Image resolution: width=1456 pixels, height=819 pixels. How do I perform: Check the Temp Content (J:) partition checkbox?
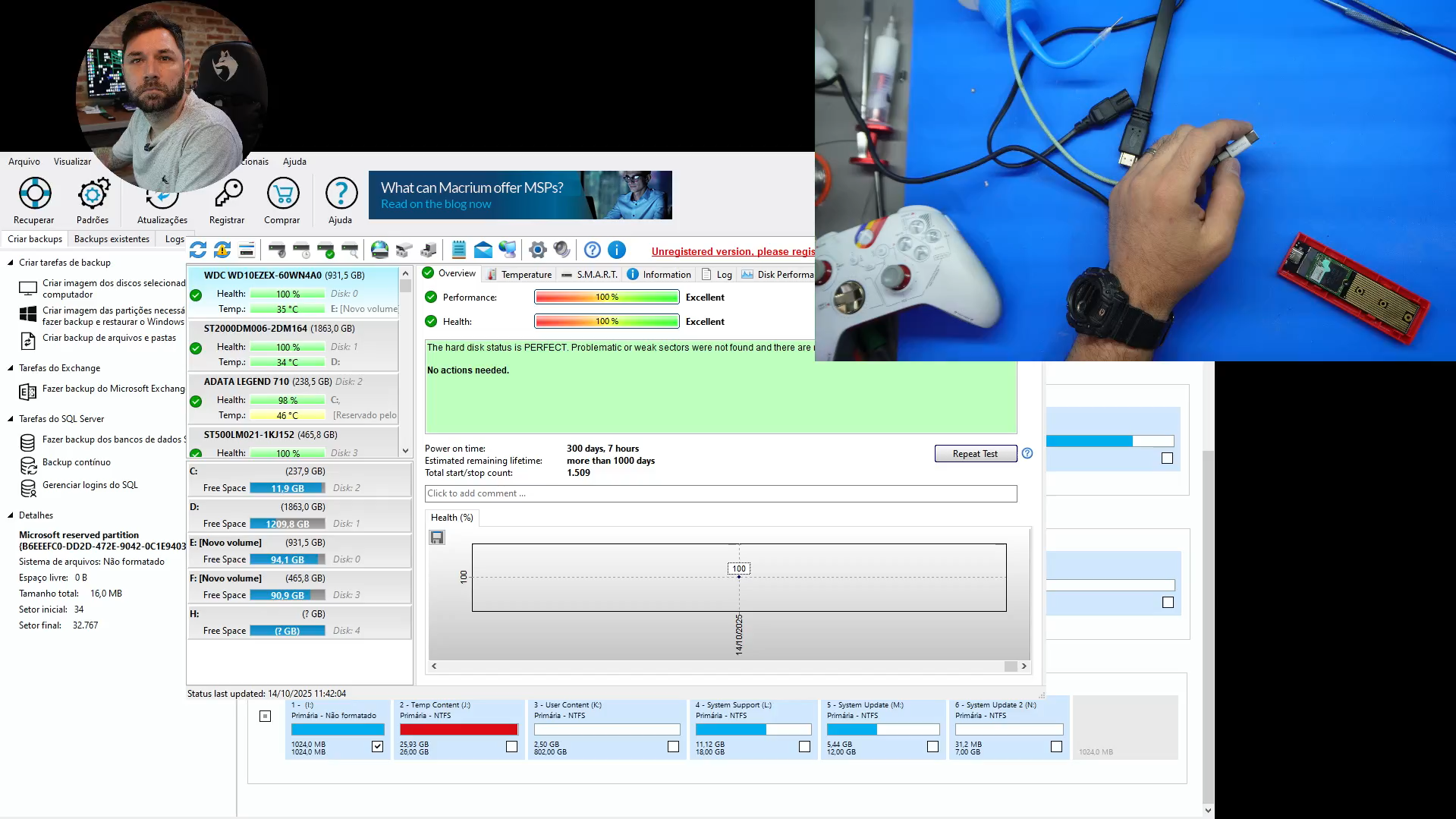pos(512,747)
